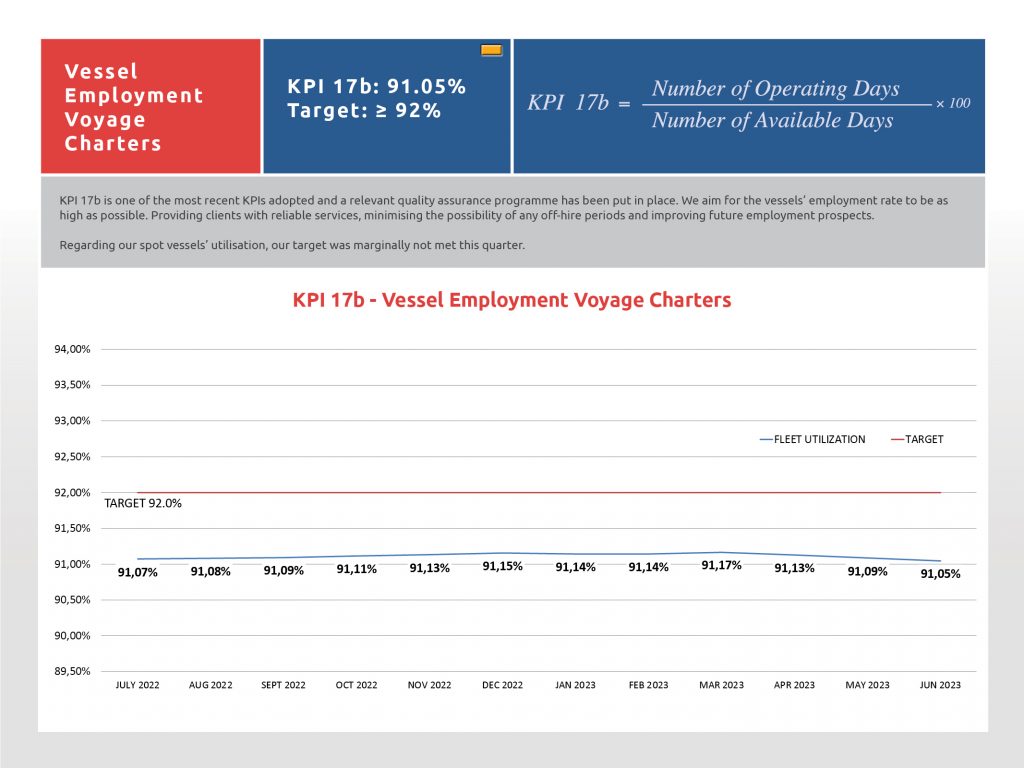Click the AUG 2022 axis label
The width and height of the screenshot is (1024, 768).
[210, 685]
